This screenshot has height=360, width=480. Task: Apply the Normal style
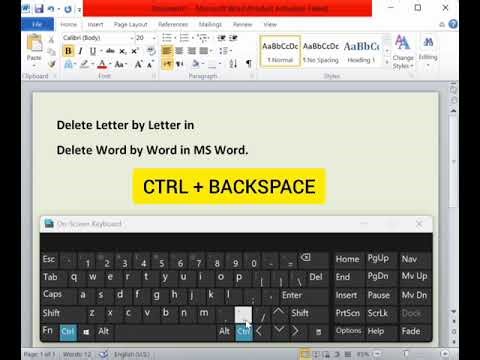pyautogui.click(x=280, y=51)
